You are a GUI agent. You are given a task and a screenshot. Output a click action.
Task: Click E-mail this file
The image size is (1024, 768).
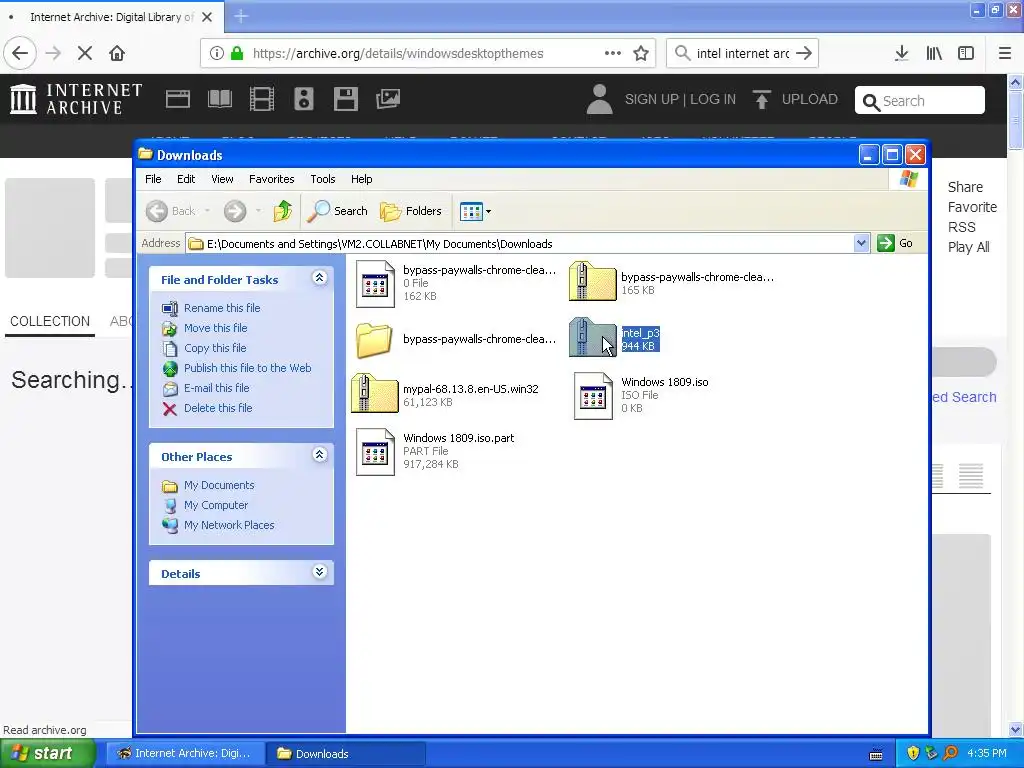(x=216, y=388)
